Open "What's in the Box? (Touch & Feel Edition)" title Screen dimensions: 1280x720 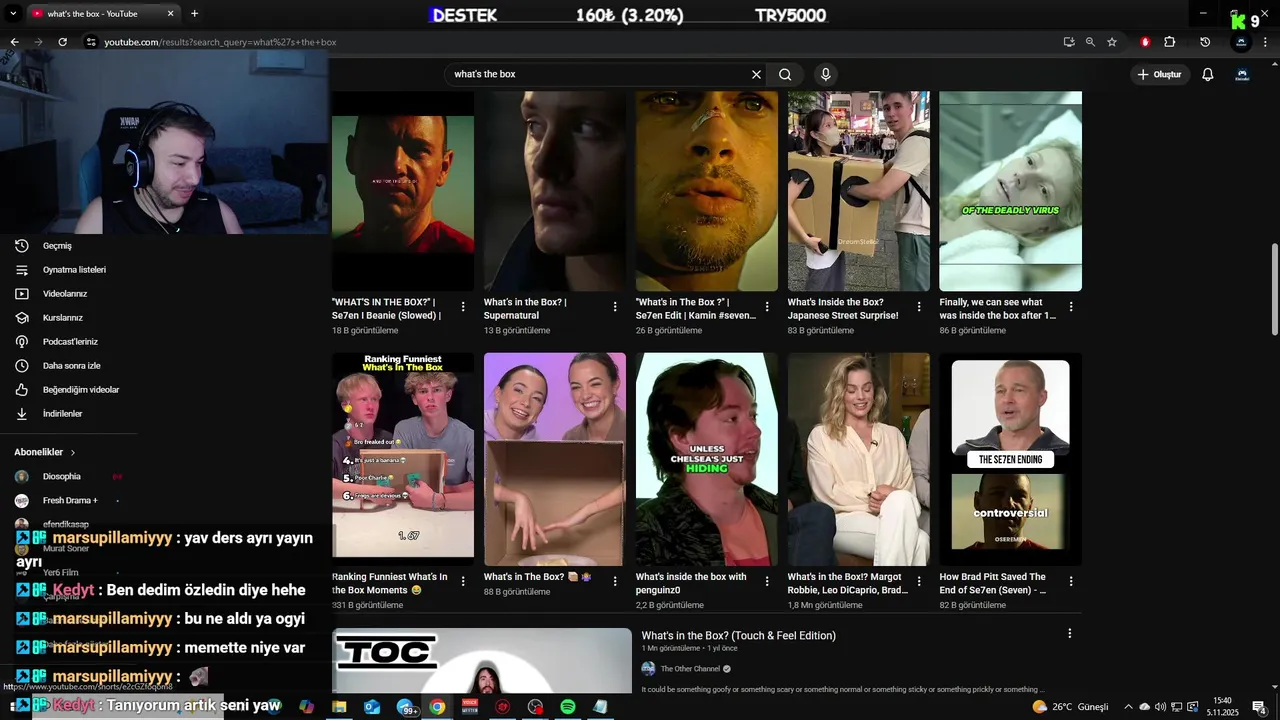(738, 636)
